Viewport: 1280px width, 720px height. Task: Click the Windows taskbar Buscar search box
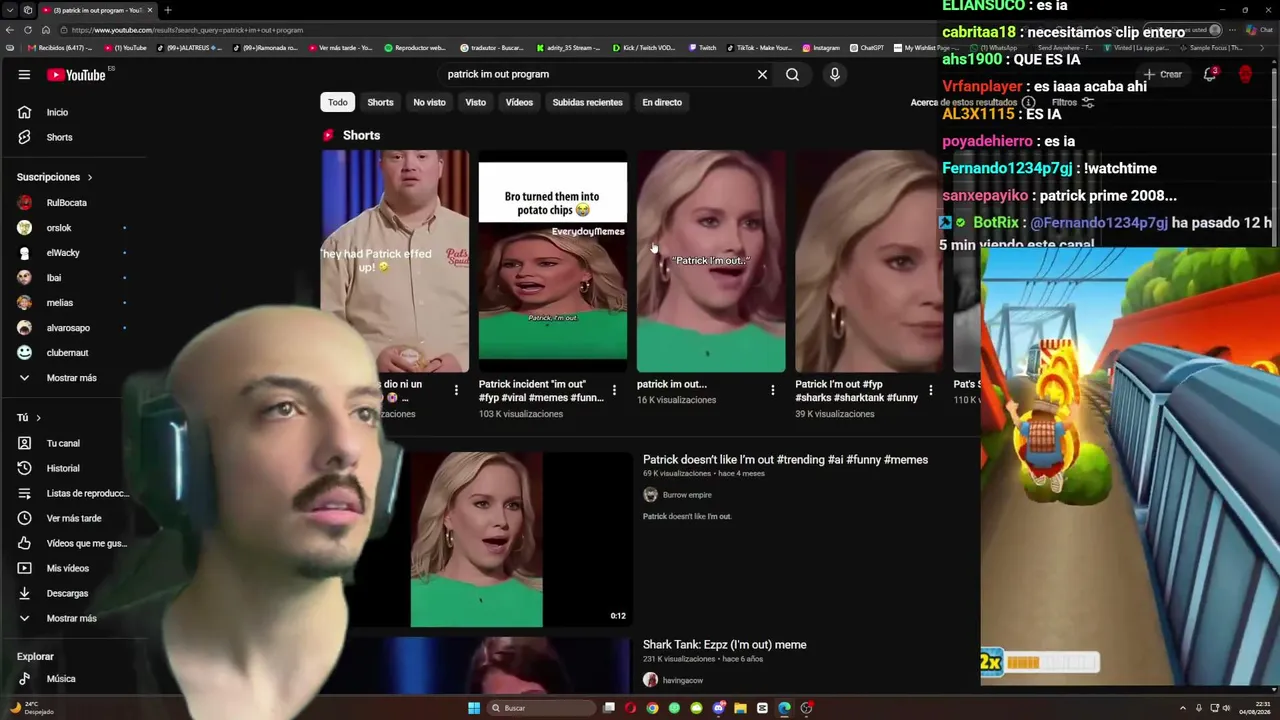coord(541,708)
